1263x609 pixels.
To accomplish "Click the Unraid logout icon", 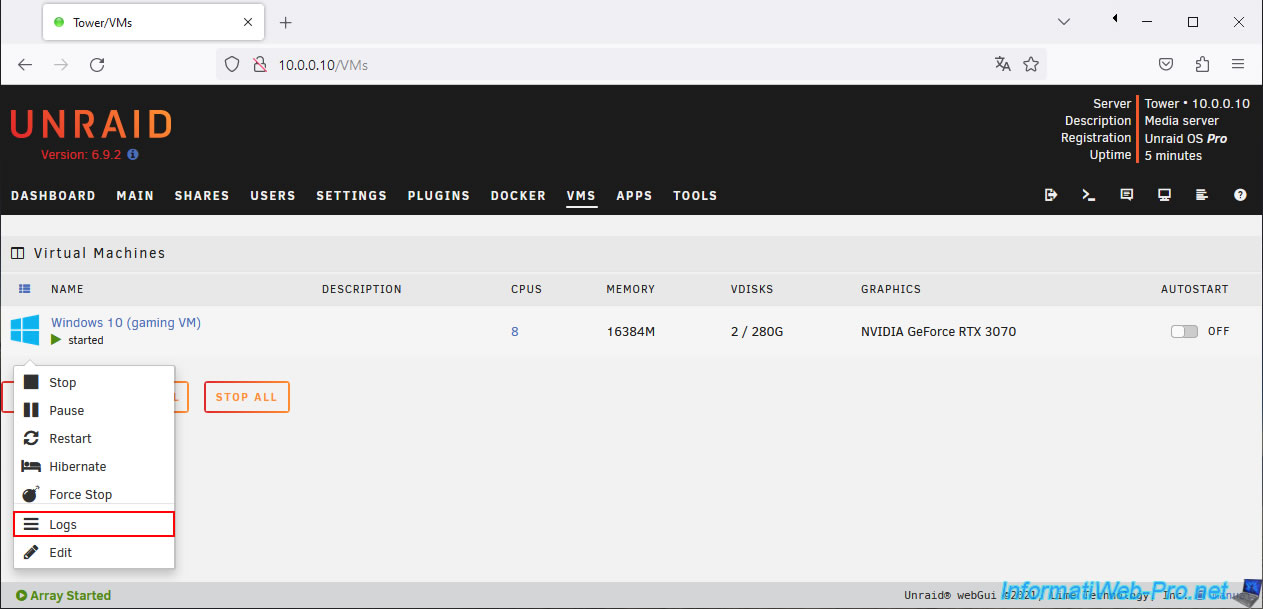I will tap(1051, 195).
